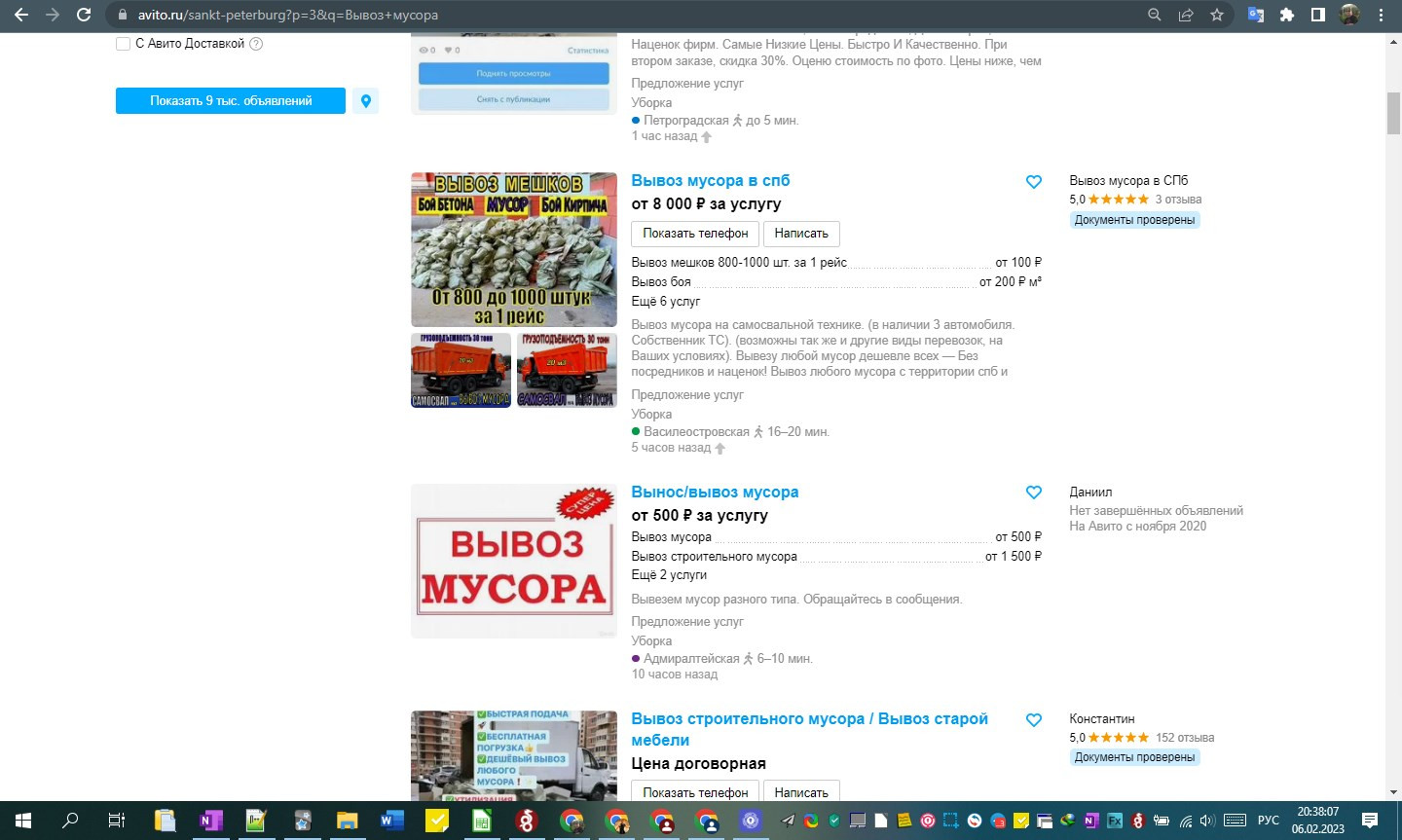Open the Chrome three-dot menu
The image size is (1402, 840).
pos(1381,15)
